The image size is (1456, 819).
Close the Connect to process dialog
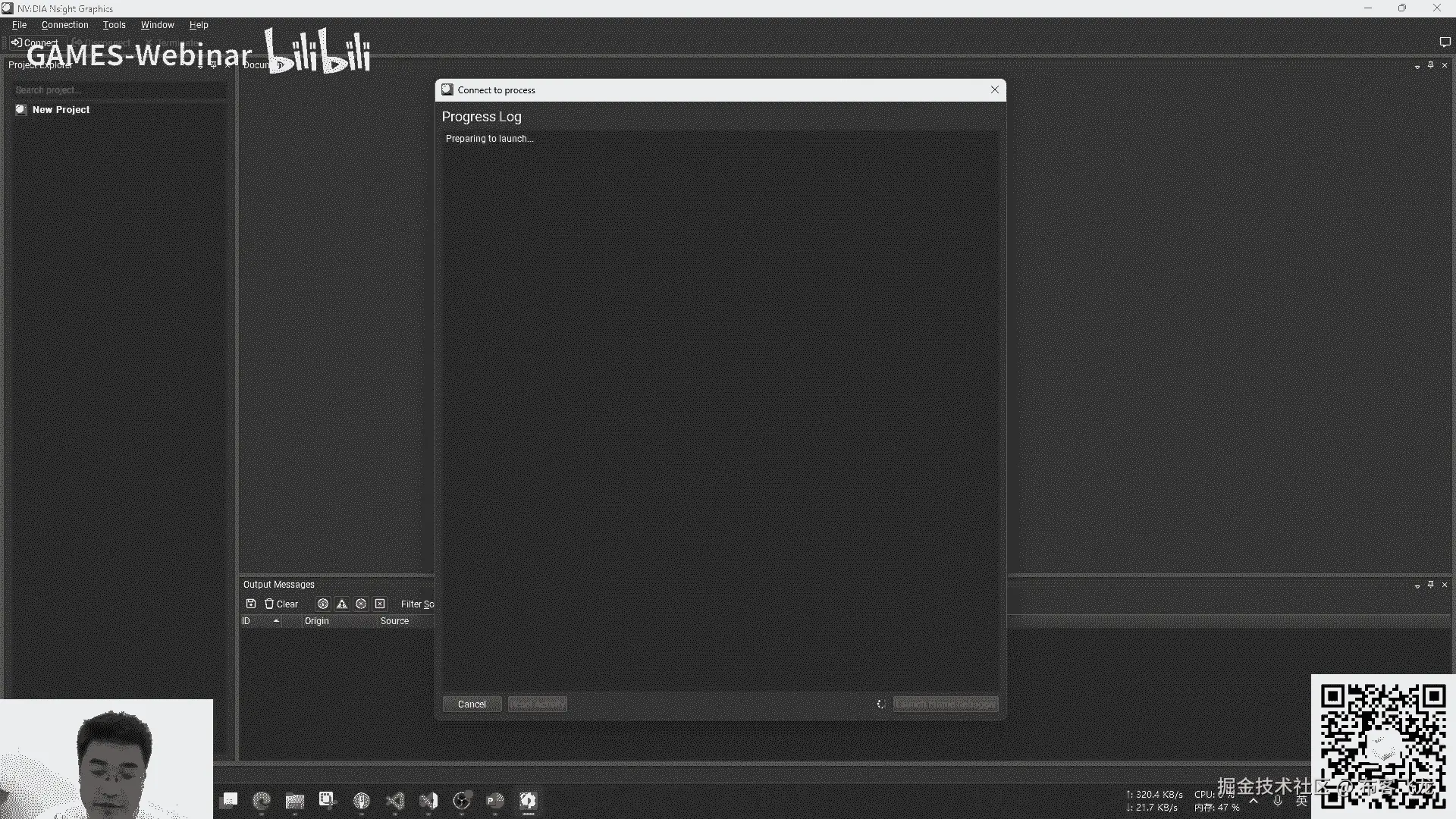pos(994,89)
